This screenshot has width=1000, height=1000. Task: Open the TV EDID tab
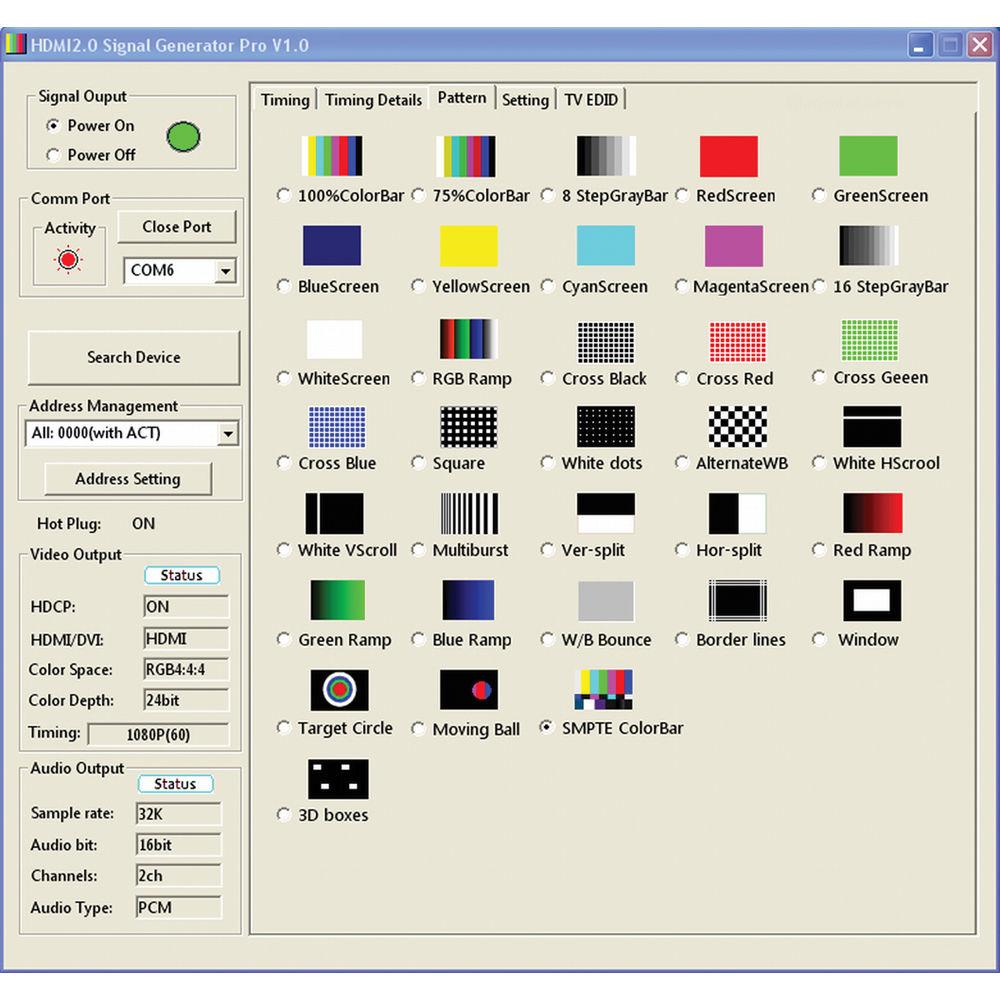tap(591, 100)
